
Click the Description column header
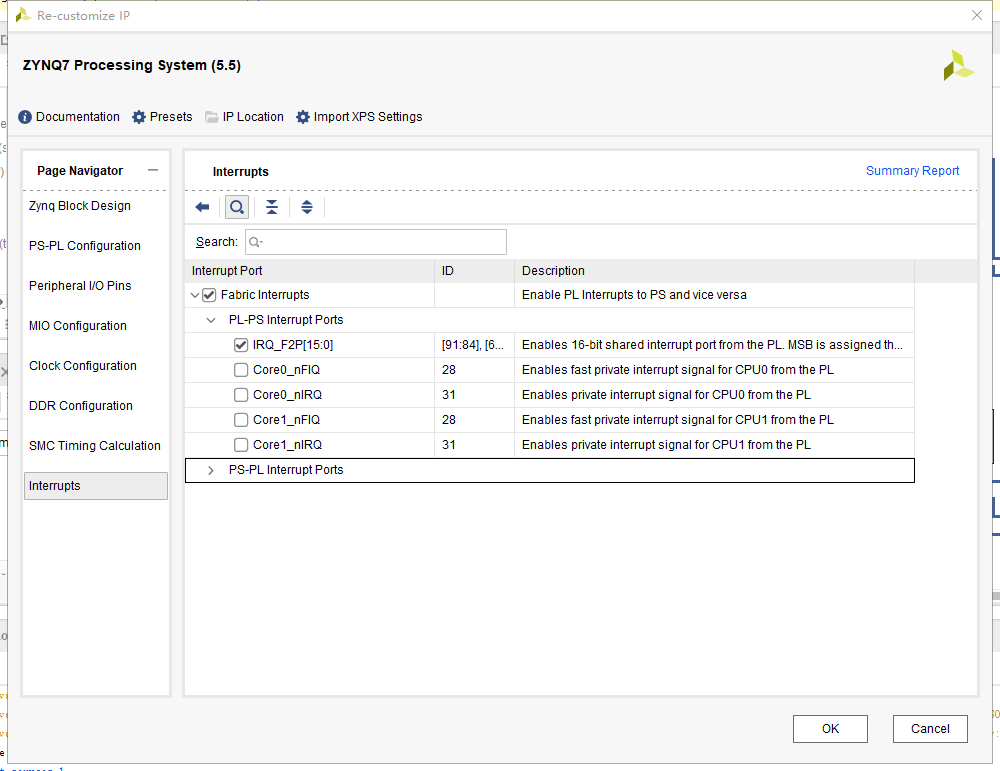[x=714, y=271]
